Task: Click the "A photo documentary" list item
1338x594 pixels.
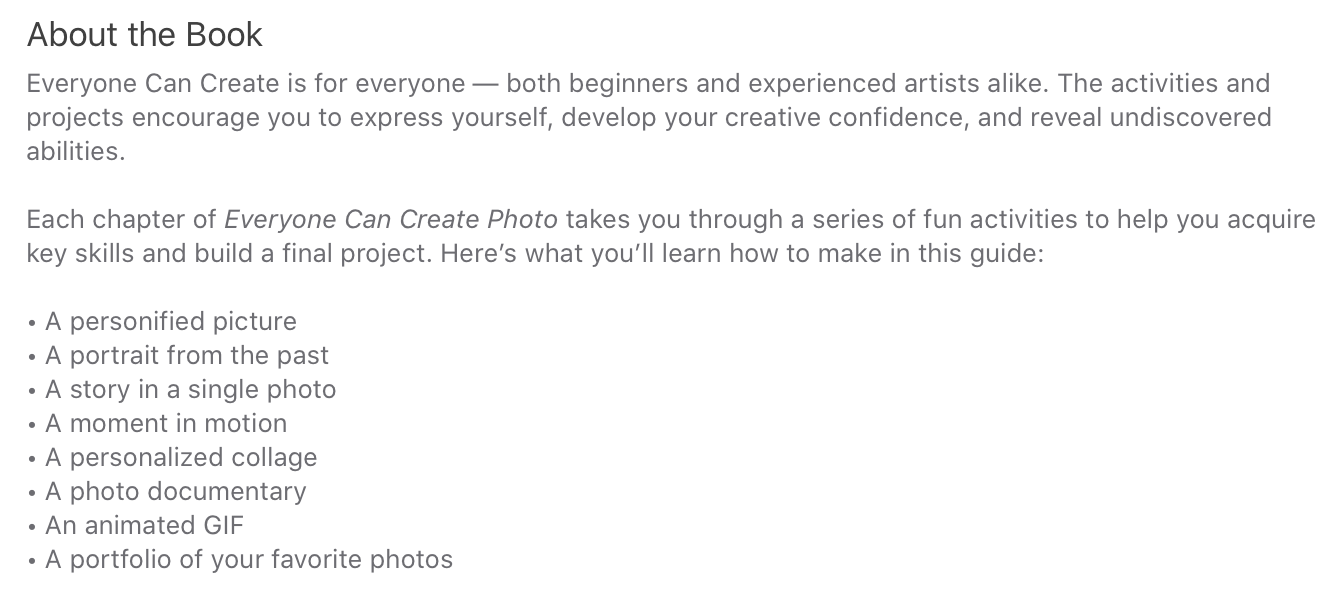Action: 175,491
